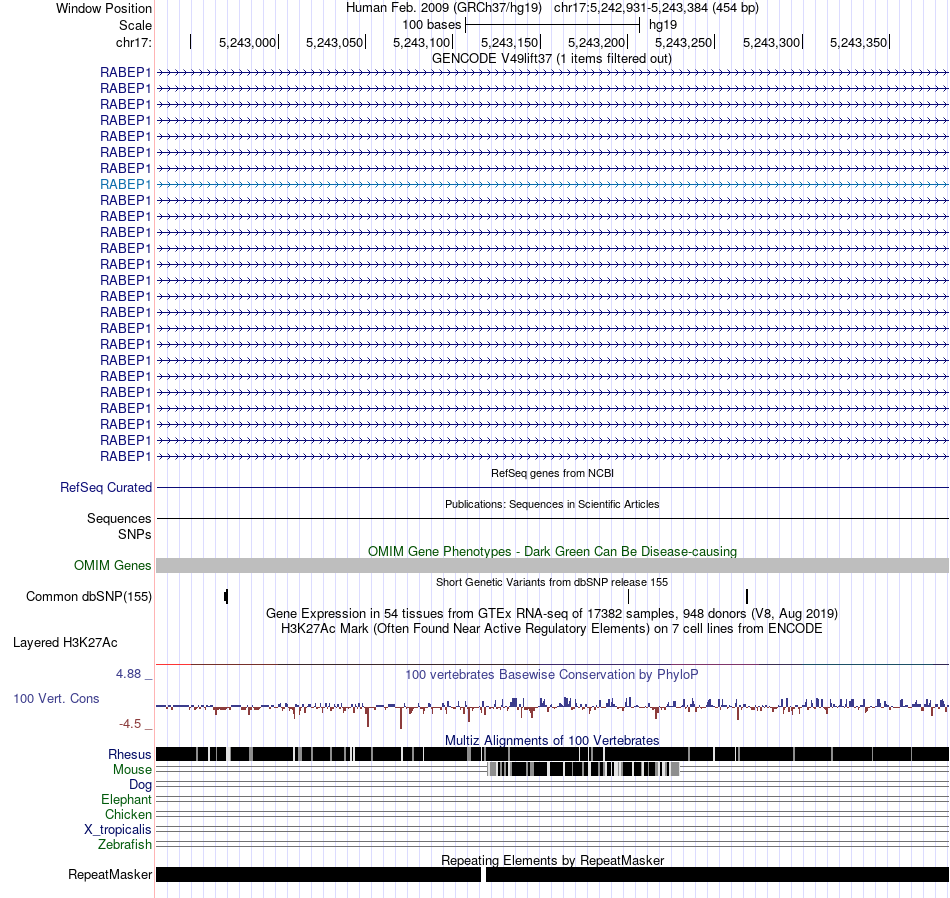Open 'Short Genetic Variants from dbSNP release 155'

[552, 582]
